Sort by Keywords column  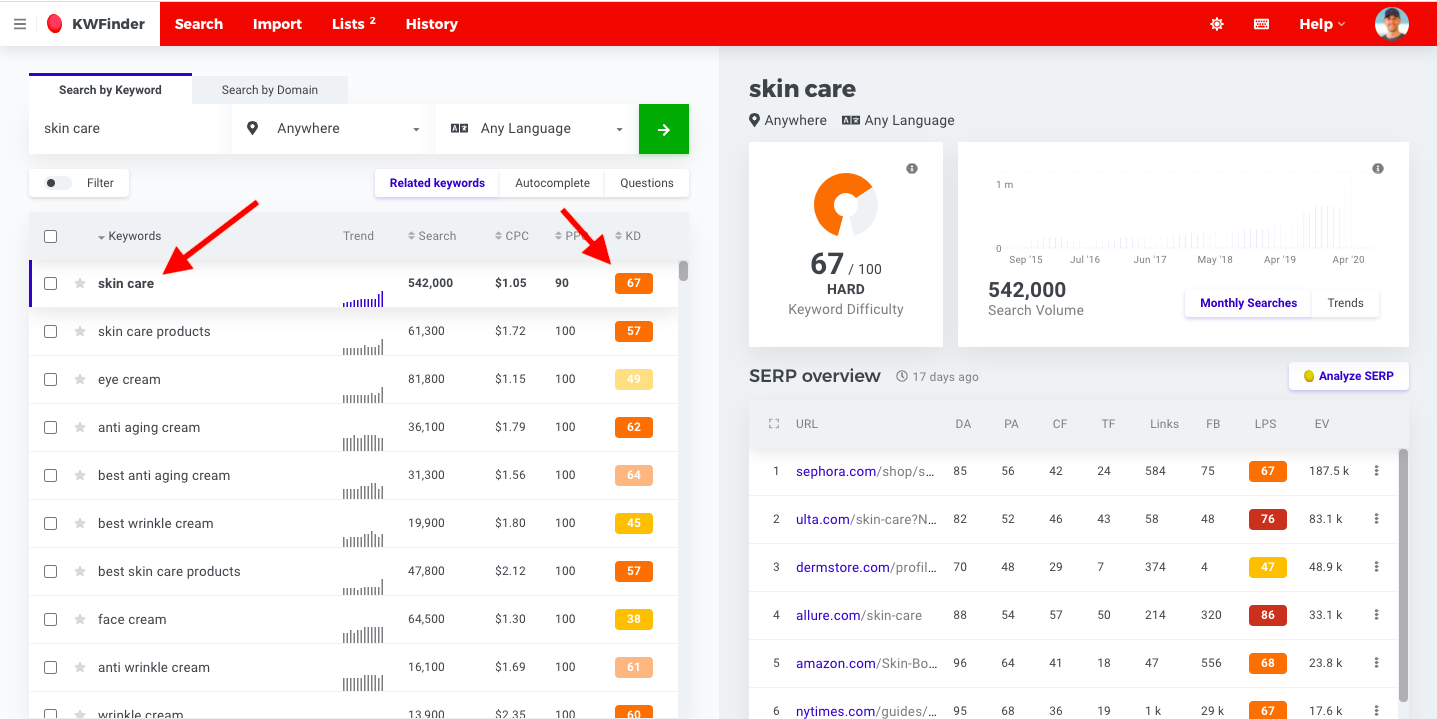130,236
